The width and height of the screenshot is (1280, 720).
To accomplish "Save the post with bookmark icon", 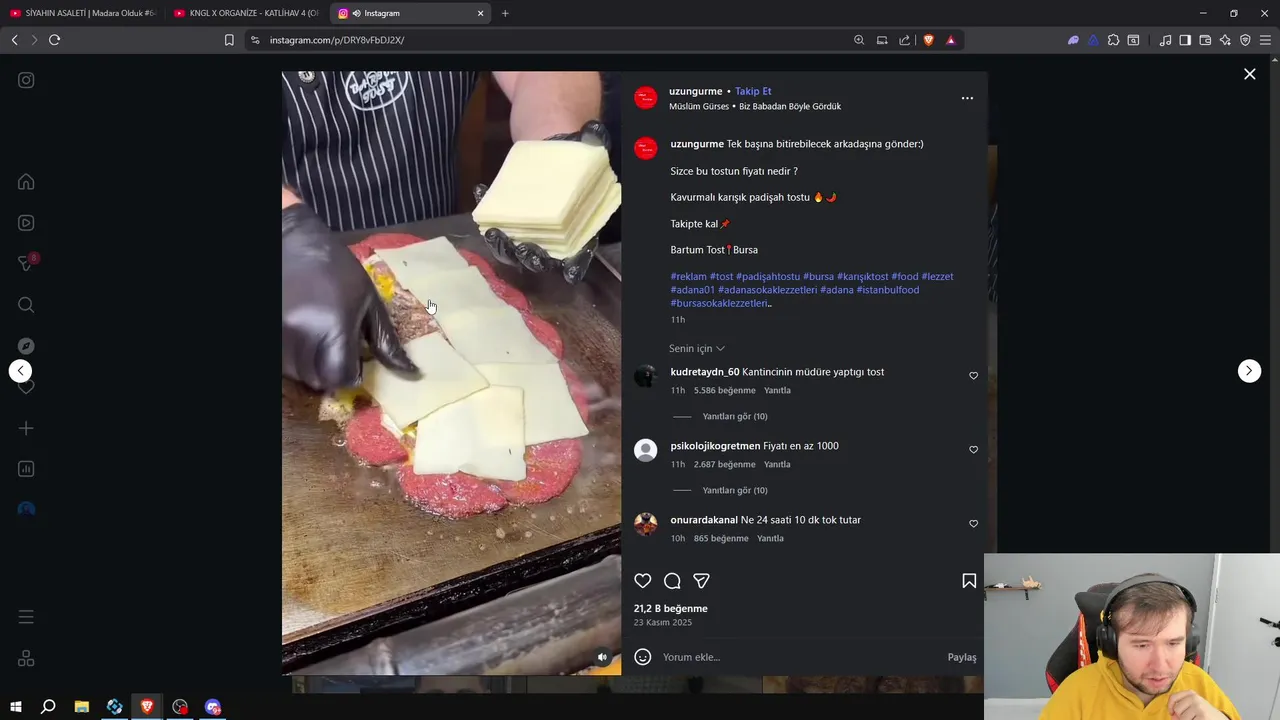I will pyautogui.click(x=969, y=581).
